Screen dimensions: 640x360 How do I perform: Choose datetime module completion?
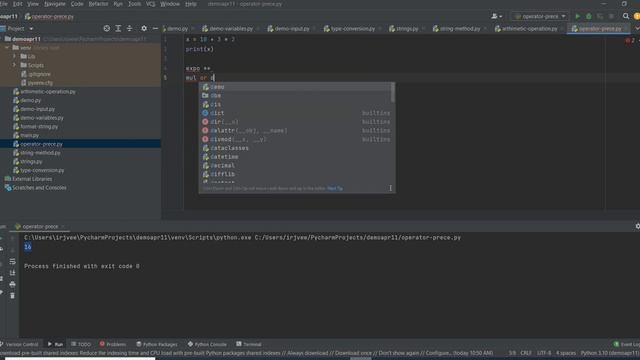point(296,157)
